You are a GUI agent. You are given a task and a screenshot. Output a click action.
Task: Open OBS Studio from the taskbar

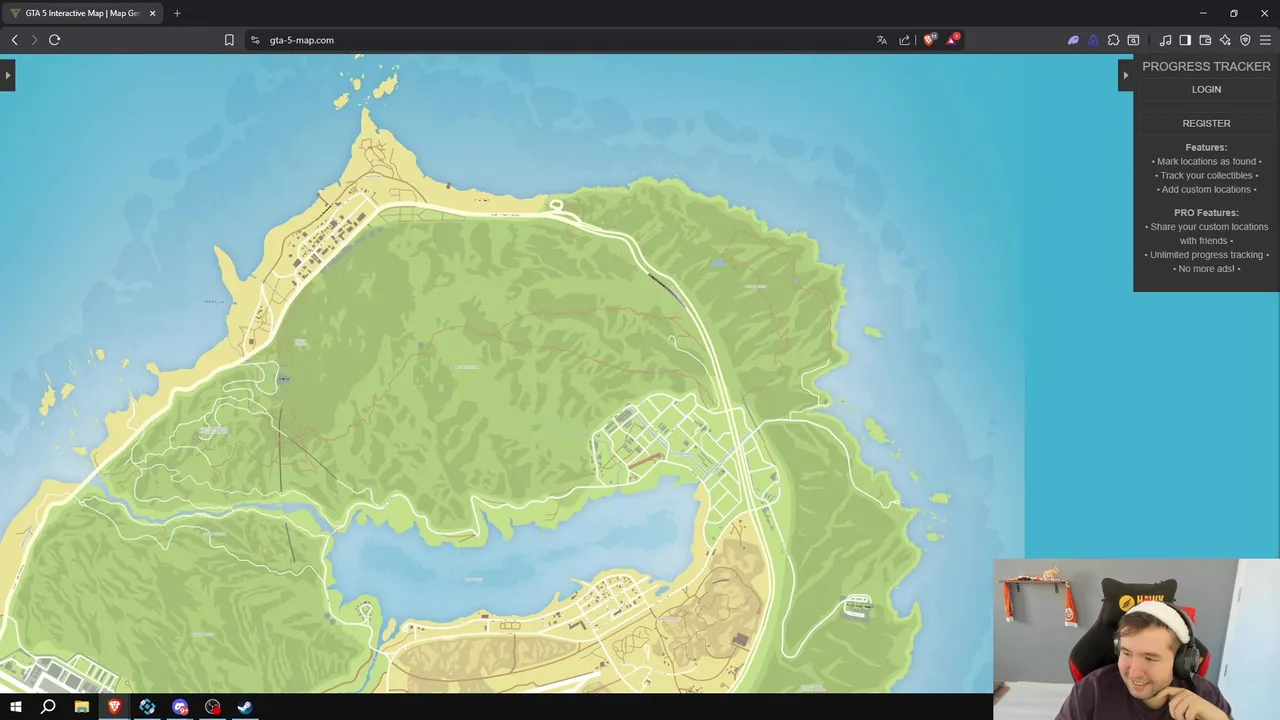click(213, 707)
